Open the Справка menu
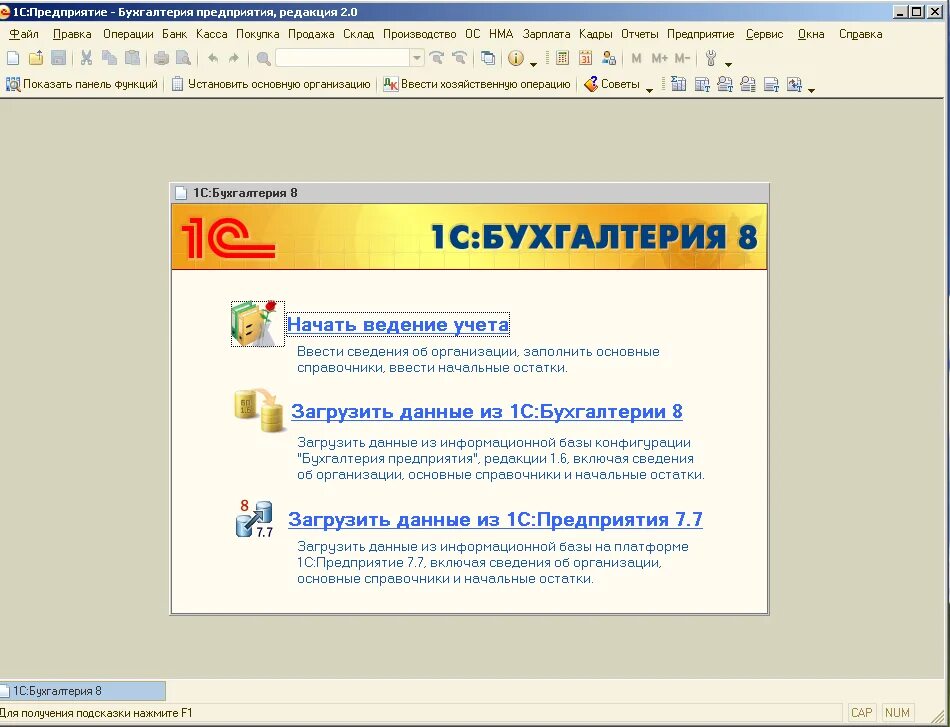Screen dimensions: 950x727 (x=860, y=34)
